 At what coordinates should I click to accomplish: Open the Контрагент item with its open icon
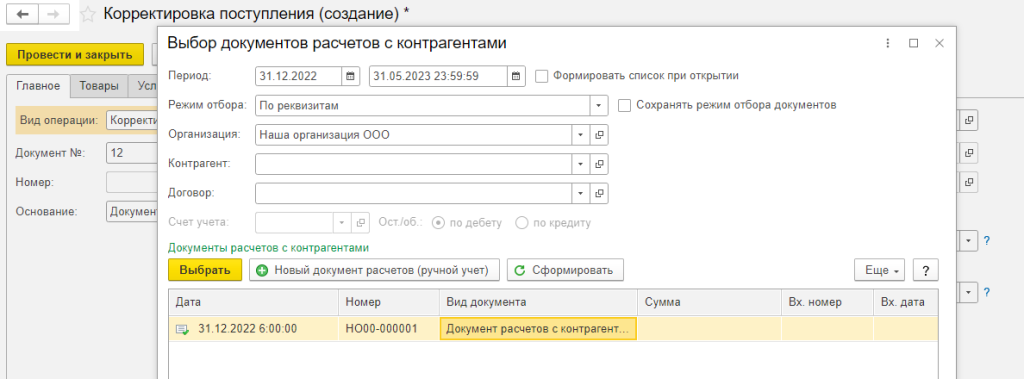pyautogui.click(x=599, y=164)
